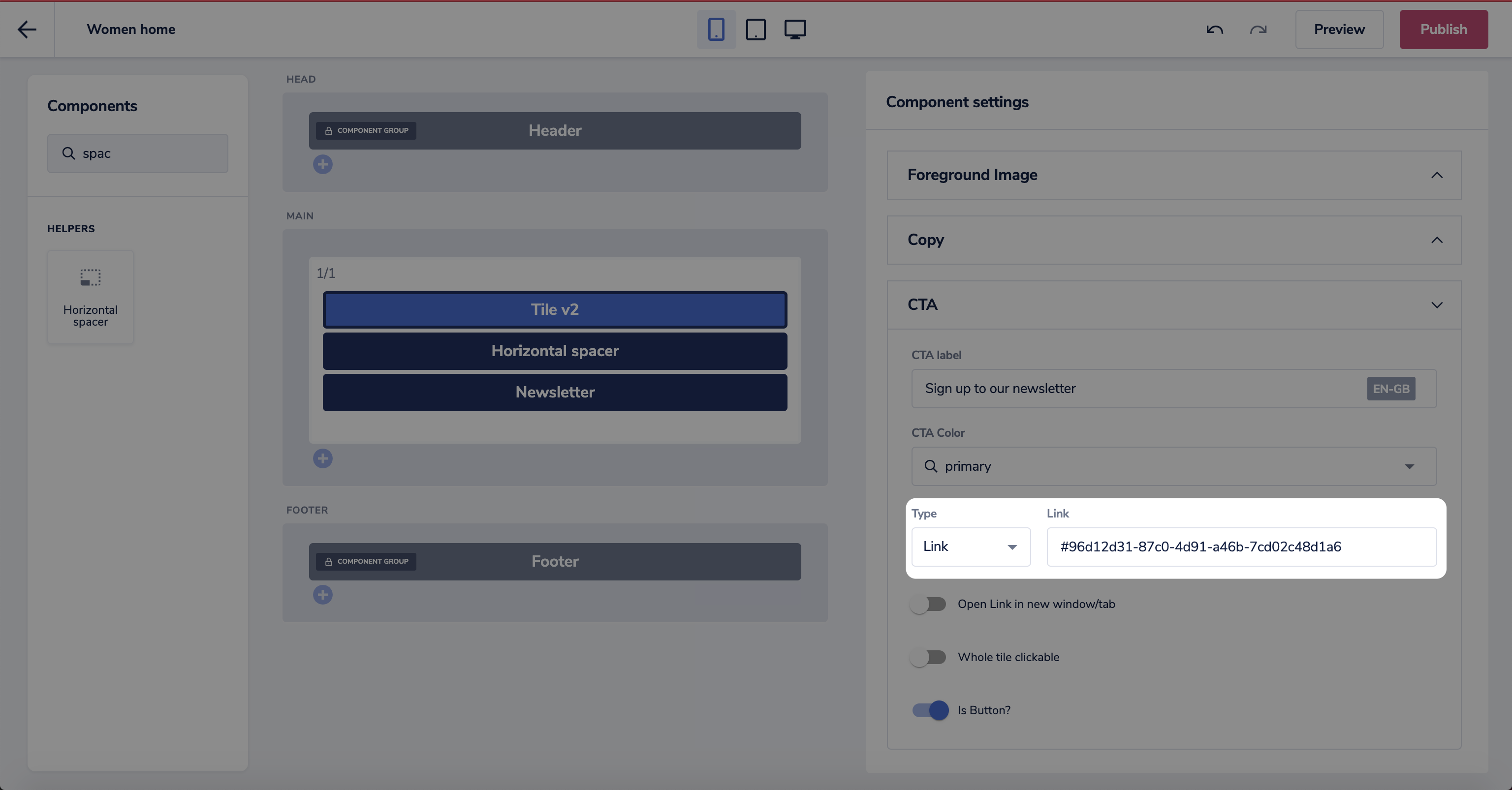Viewport: 1512px width, 790px height.
Task: Click the undo arrow icon
Action: pos(1214,30)
